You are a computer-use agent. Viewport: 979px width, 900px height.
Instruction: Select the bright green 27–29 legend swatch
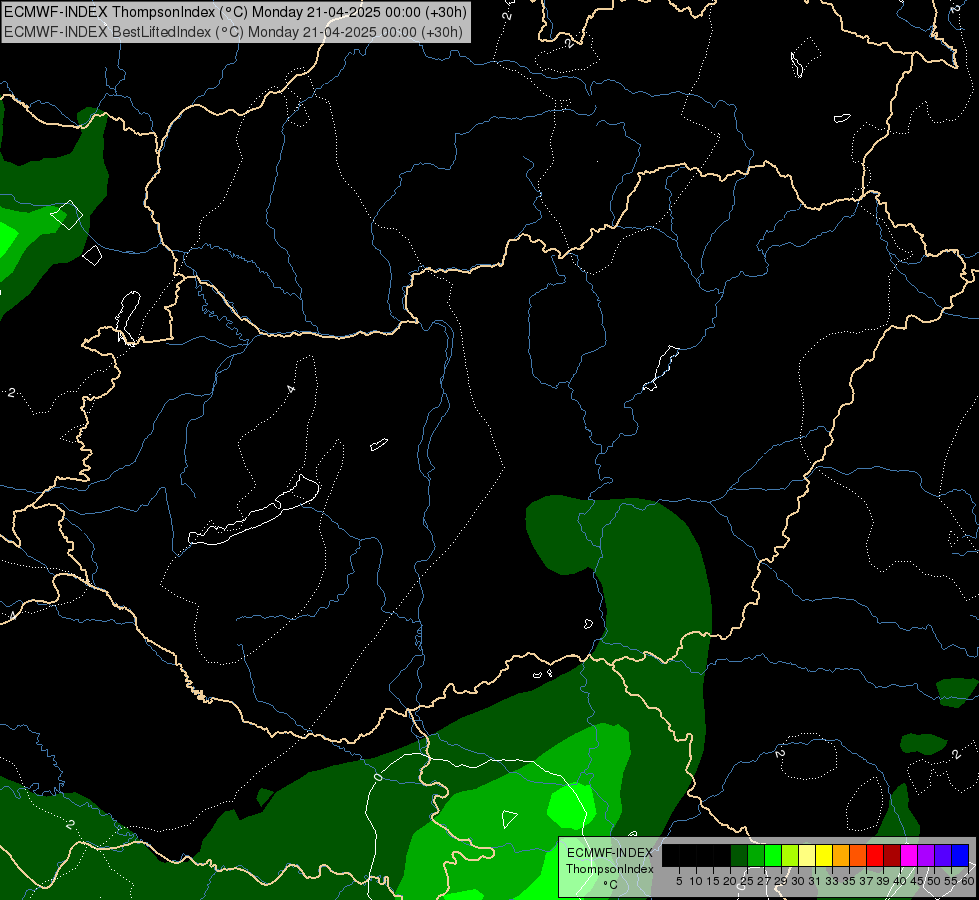coord(773,855)
